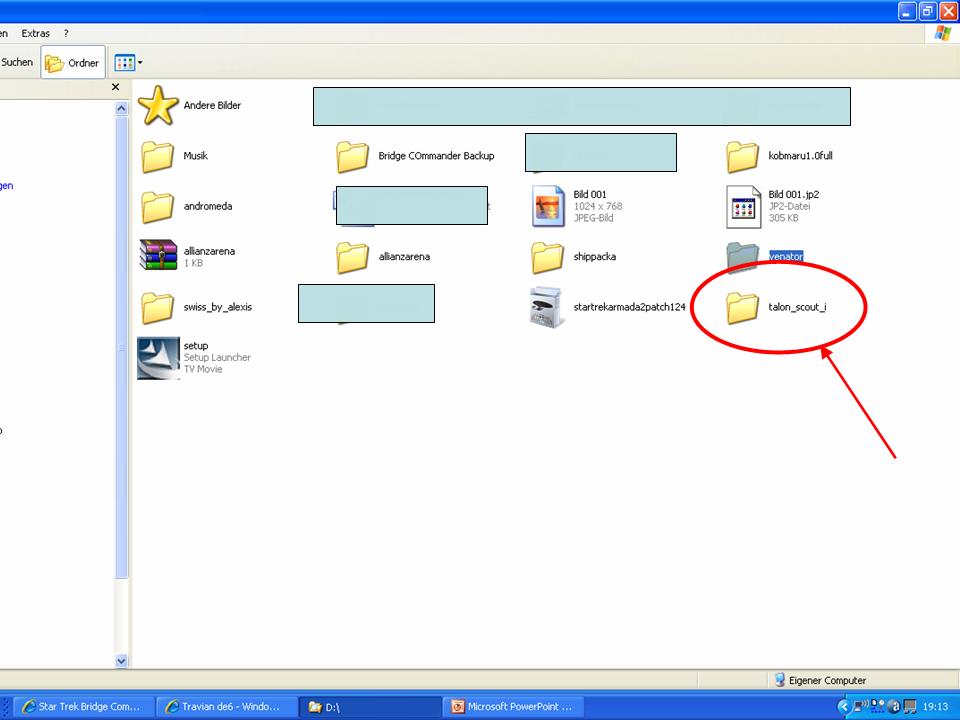The image size is (960, 720).
Task: Open the kobmaru1.0full folder
Action: [742, 157]
